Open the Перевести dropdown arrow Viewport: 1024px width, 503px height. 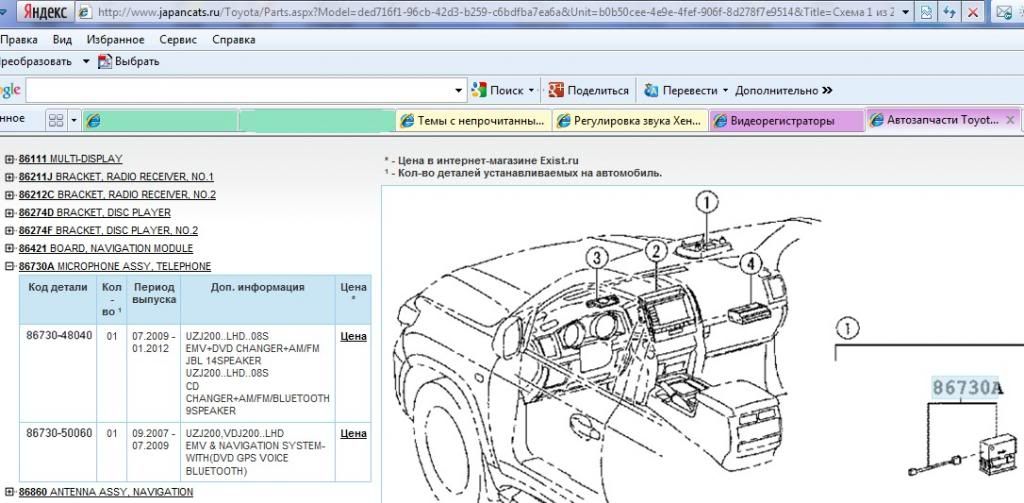pyautogui.click(x=725, y=90)
